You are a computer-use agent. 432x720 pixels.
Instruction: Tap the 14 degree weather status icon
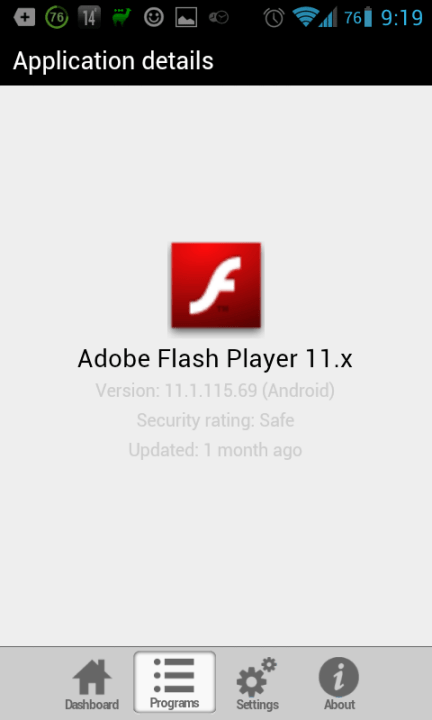[x=89, y=18]
